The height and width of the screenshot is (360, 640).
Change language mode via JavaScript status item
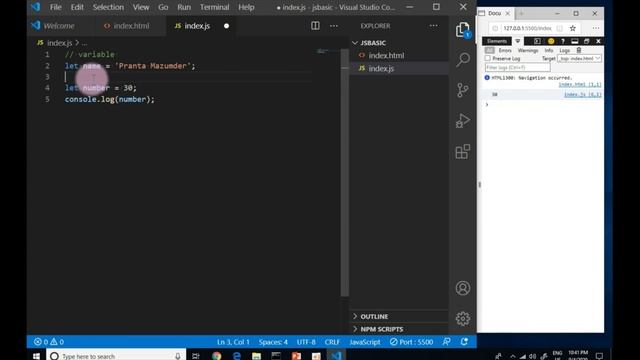point(364,342)
